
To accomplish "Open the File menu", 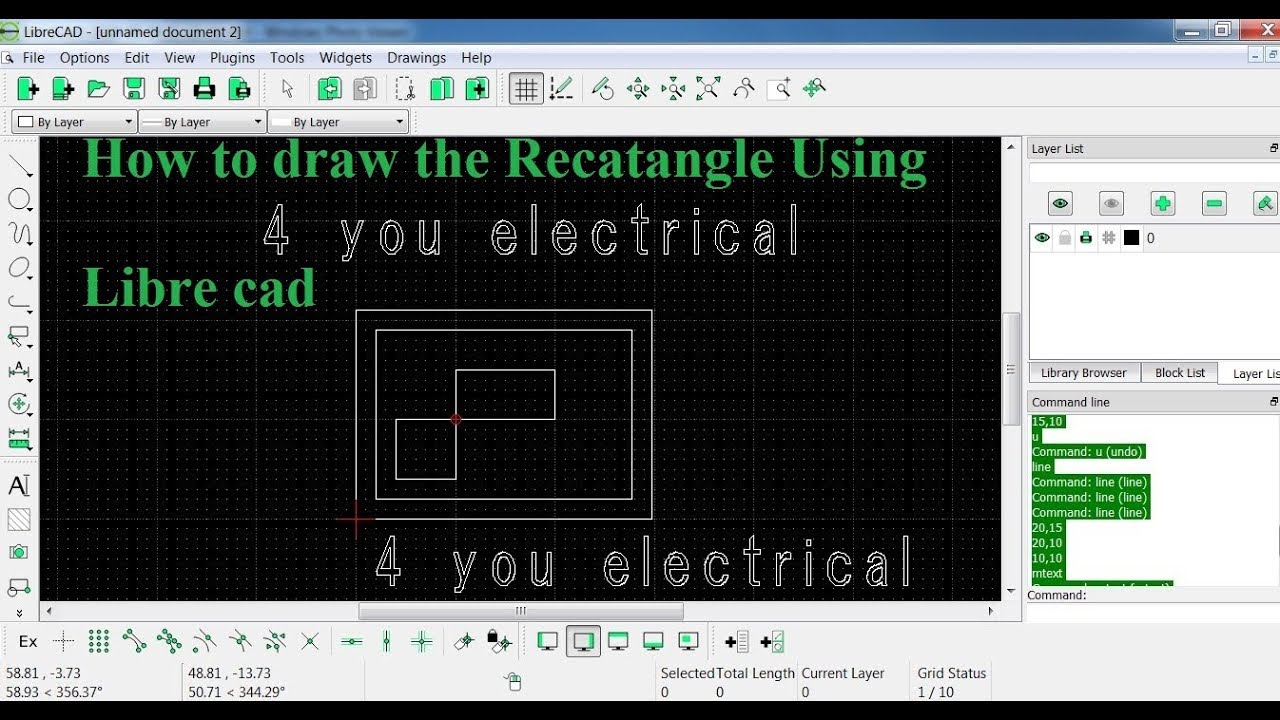I will pyautogui.click(x=33, y=58).
